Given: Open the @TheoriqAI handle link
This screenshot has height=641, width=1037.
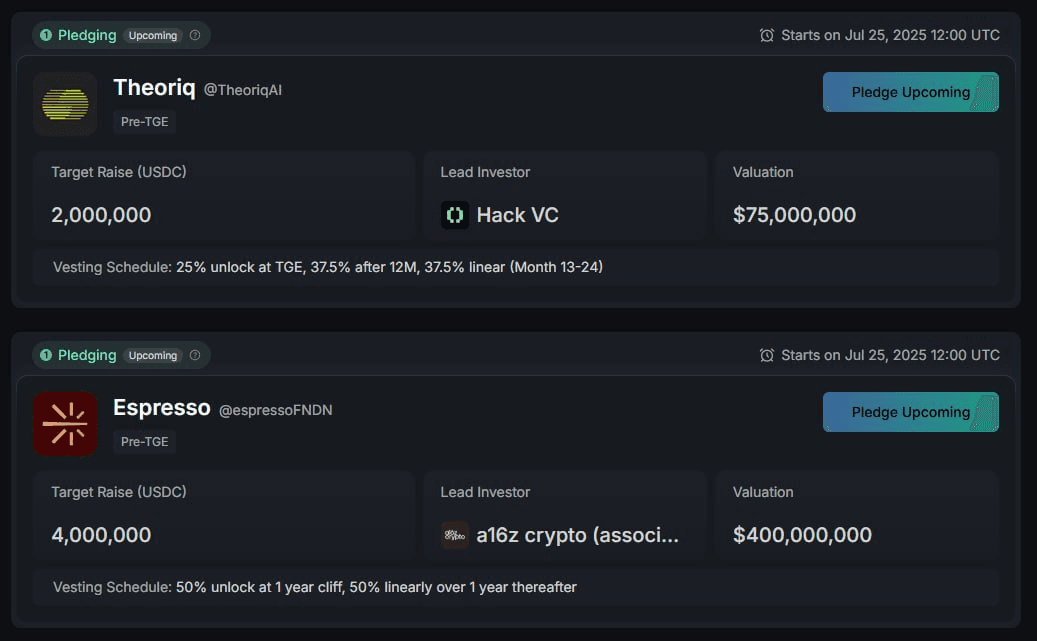Looking at the screenshot, I should coord(243,90).
